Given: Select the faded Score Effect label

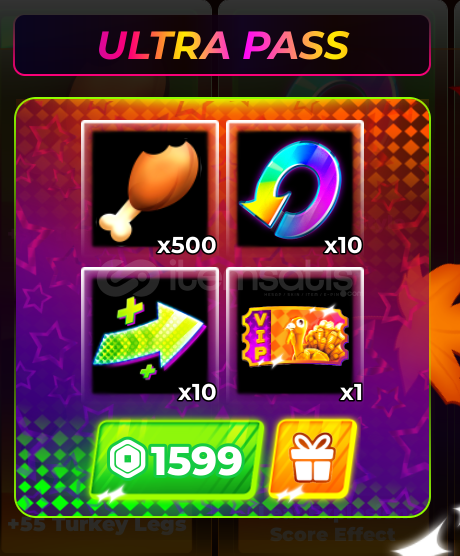Looking at the screenshot, I should click(332, 534).
